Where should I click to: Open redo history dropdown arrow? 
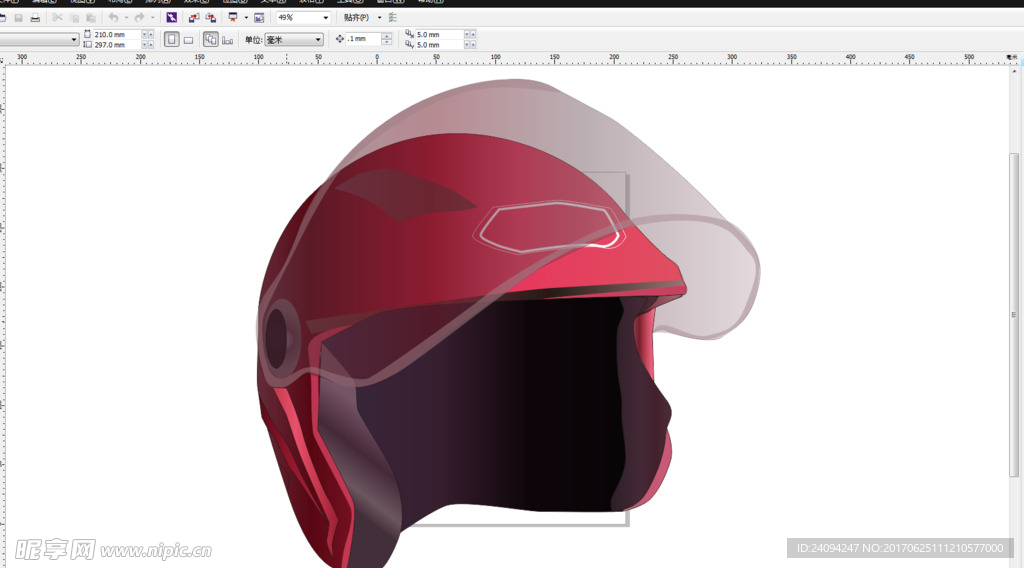click(x=153, y=18)
